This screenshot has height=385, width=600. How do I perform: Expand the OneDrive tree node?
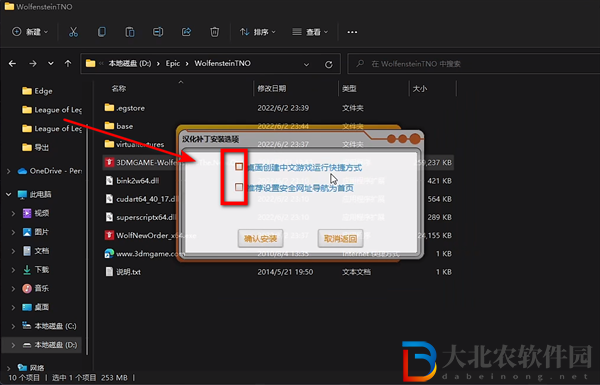pos(8,171)
